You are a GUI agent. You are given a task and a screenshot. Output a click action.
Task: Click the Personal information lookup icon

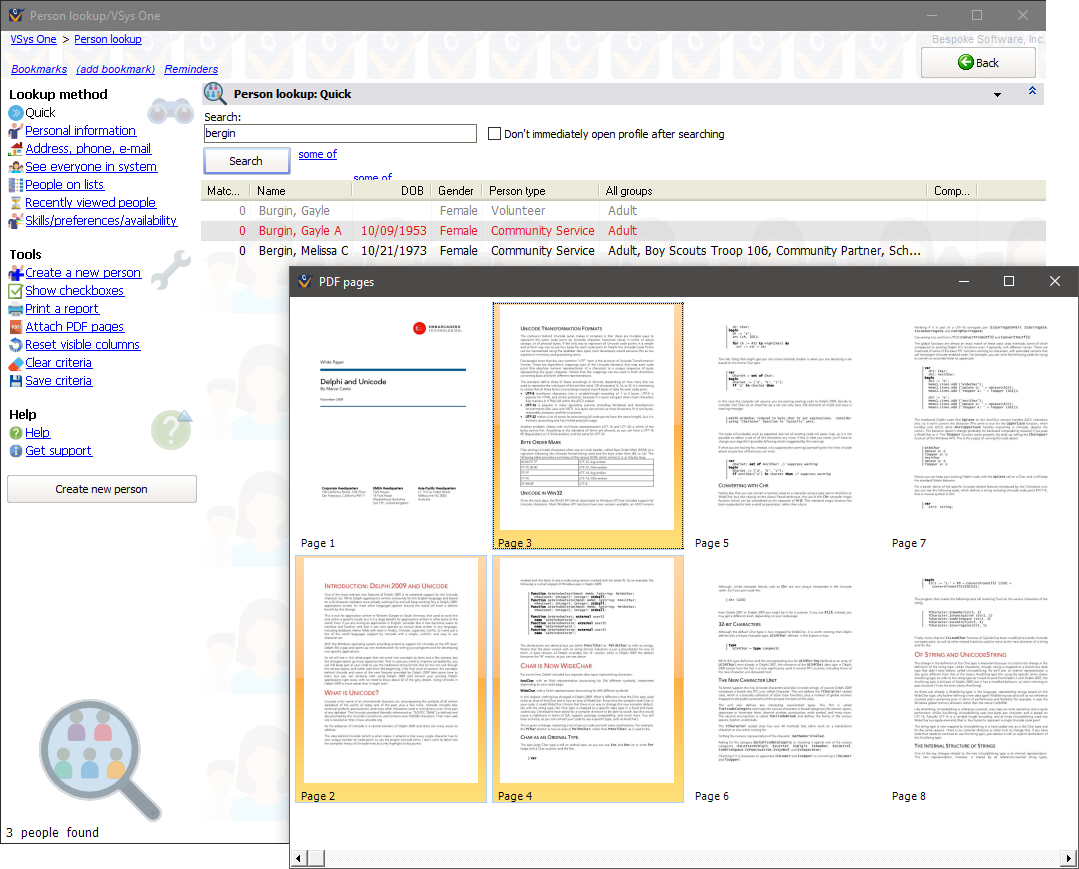[x=16, y=131]
